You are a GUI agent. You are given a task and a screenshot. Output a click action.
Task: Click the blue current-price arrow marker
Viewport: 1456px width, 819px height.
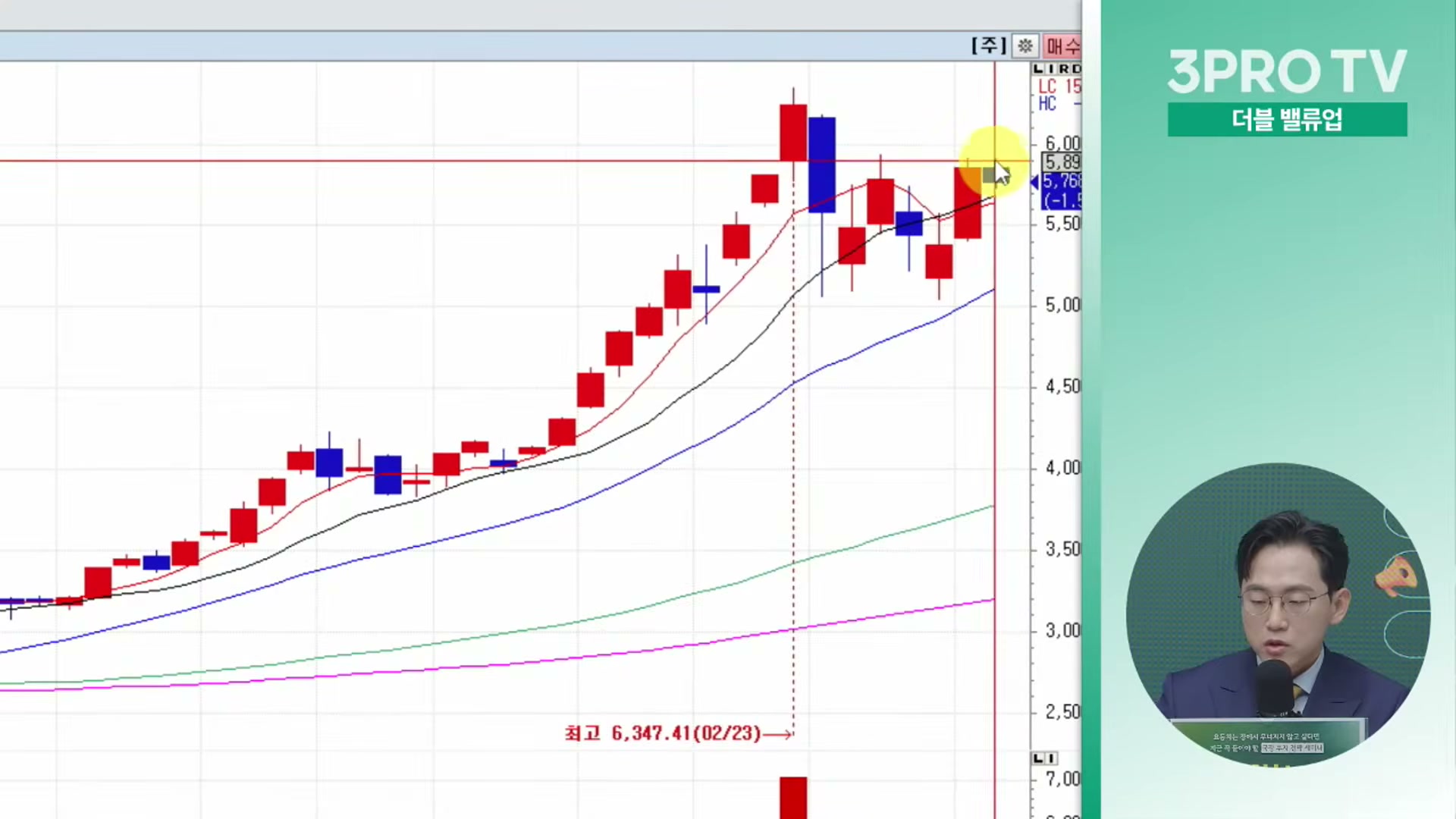pyautogui.click(x=1034, y=182)
